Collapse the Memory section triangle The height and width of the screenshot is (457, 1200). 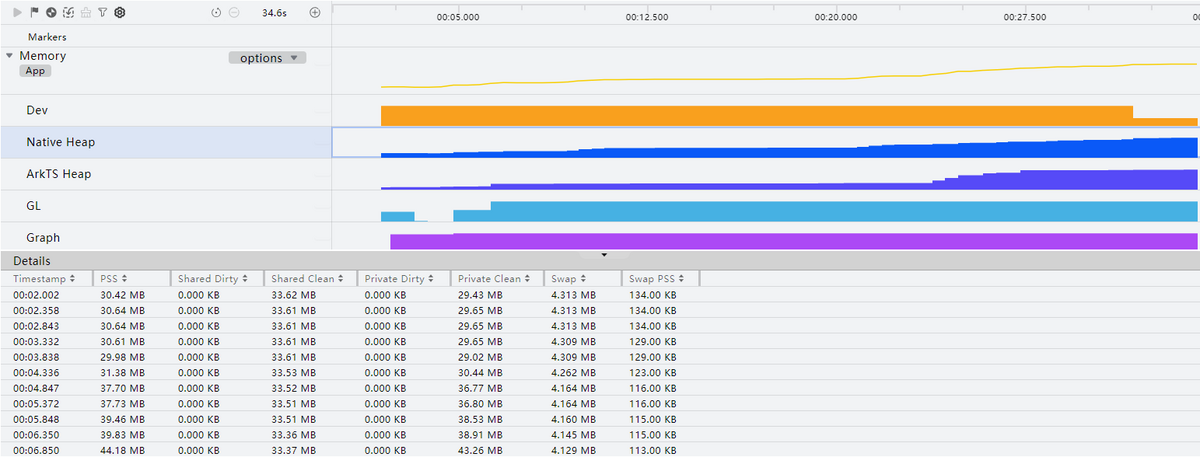click(x=10, y=56)
